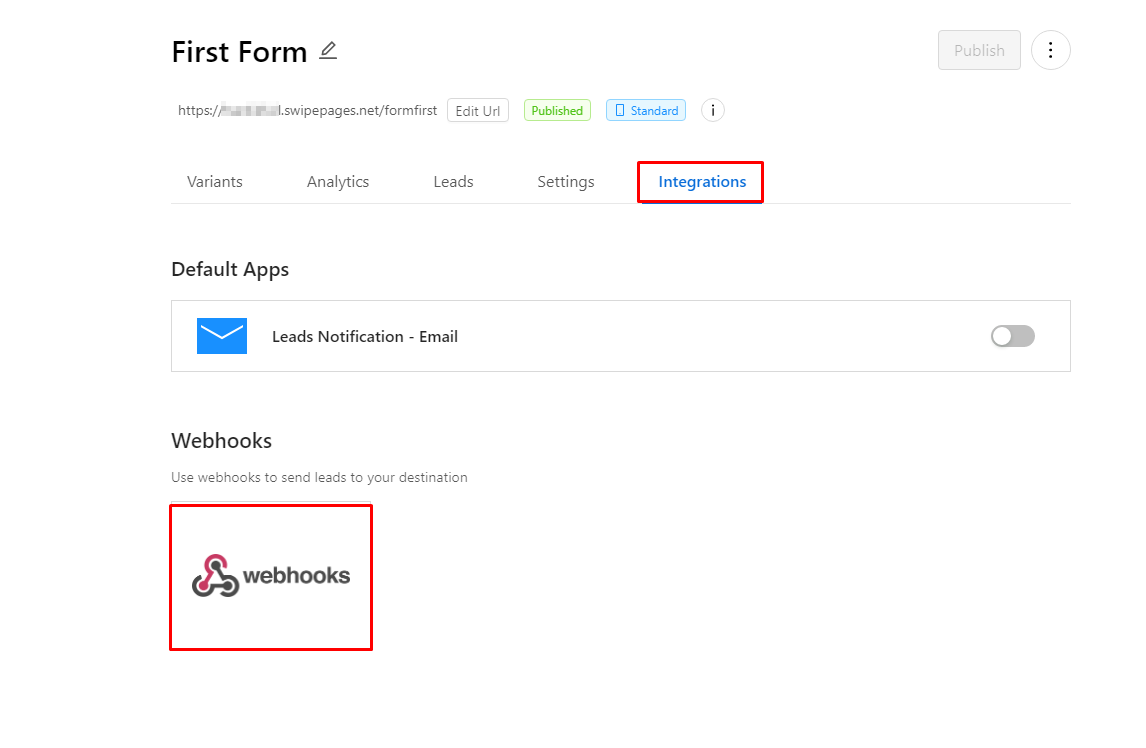The width and height of the screenshot is (1146, 748).
Task: Click the blue email envelope icon
Action: pyautogui.click(x=221, y=336)
